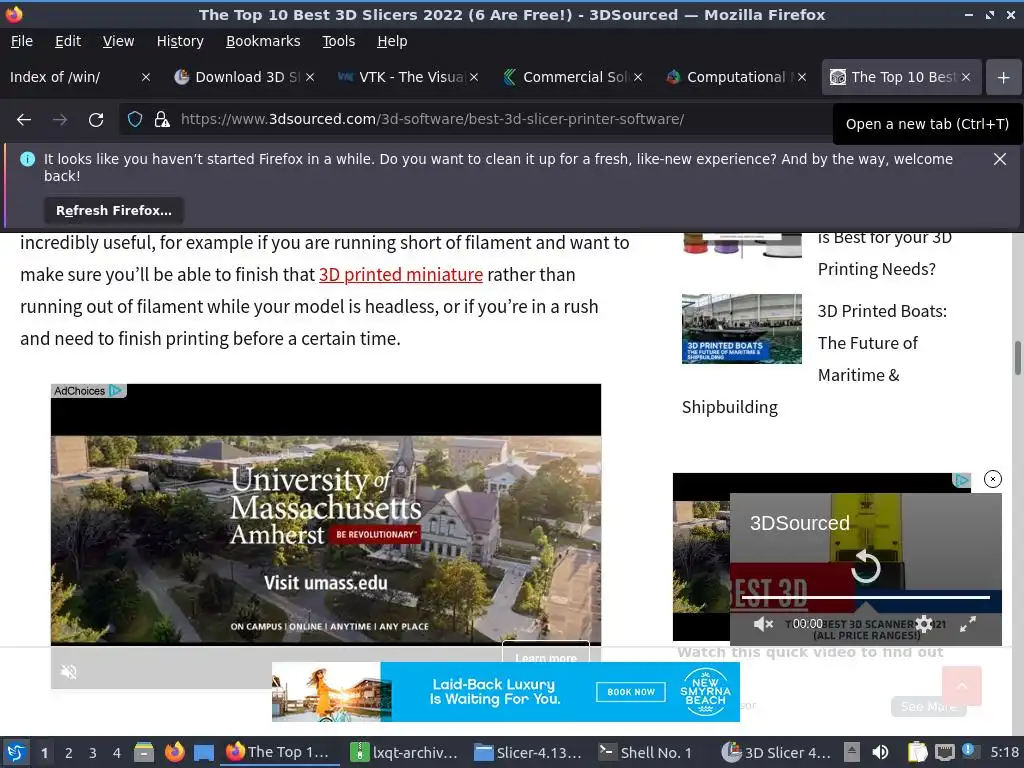
Task: Open the clipboard manager tray icon
Action: tap(917, 752)
